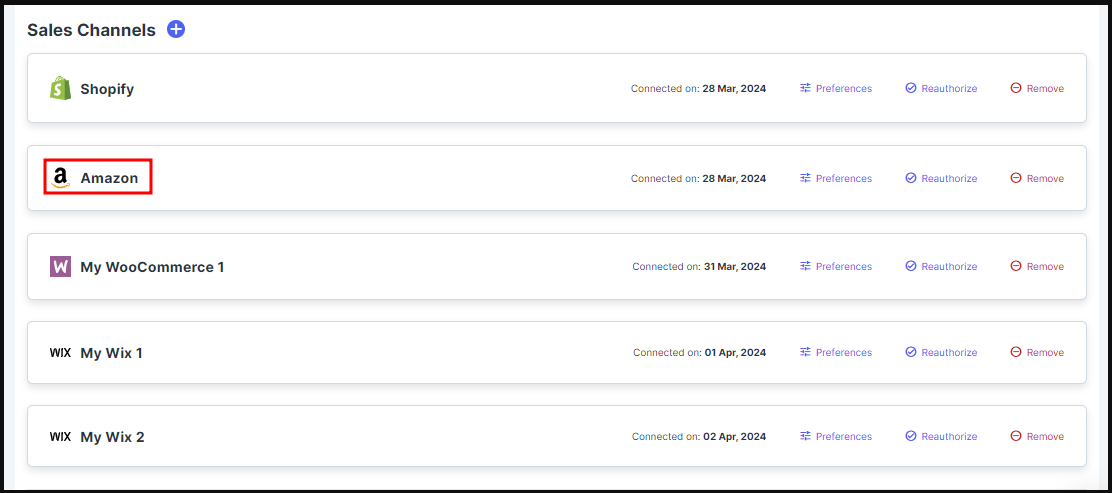Open Preferences for Amazon channel
The width and height of the screenshot is (1112, 493).
tap(836, 178)
